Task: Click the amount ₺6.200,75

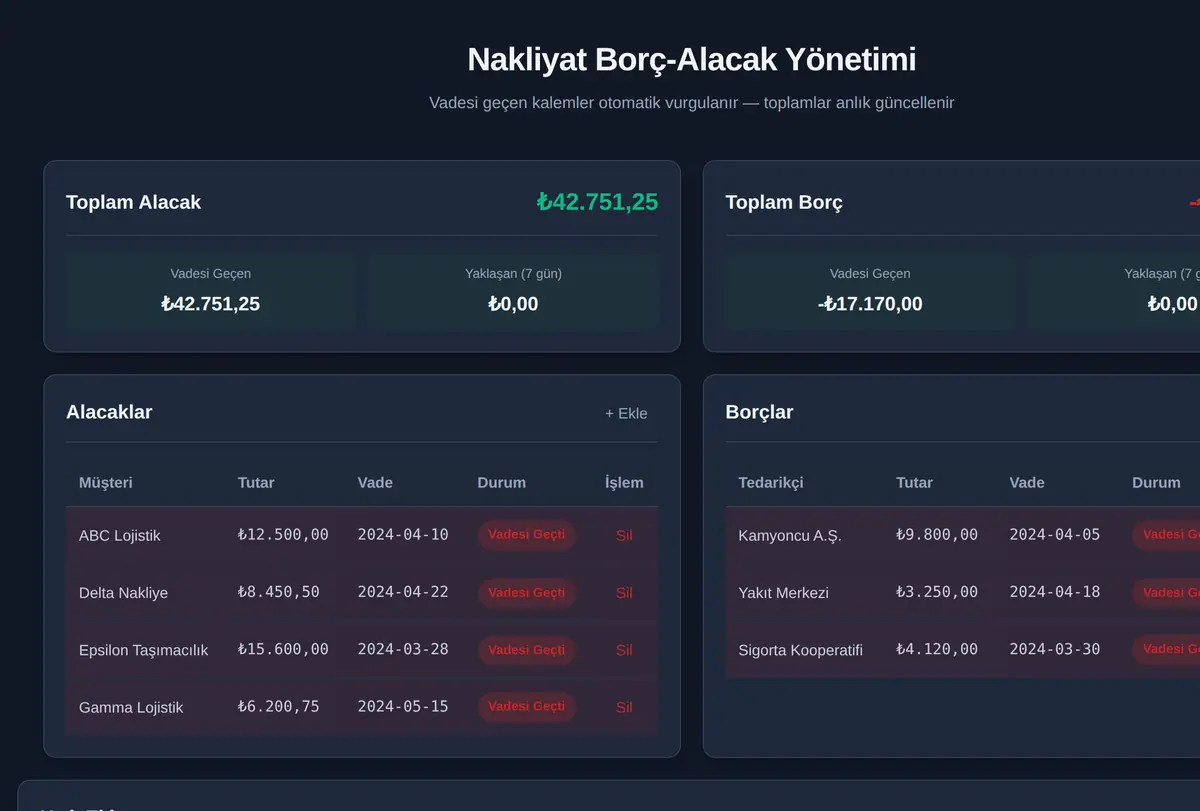Action: pos(279,706)
